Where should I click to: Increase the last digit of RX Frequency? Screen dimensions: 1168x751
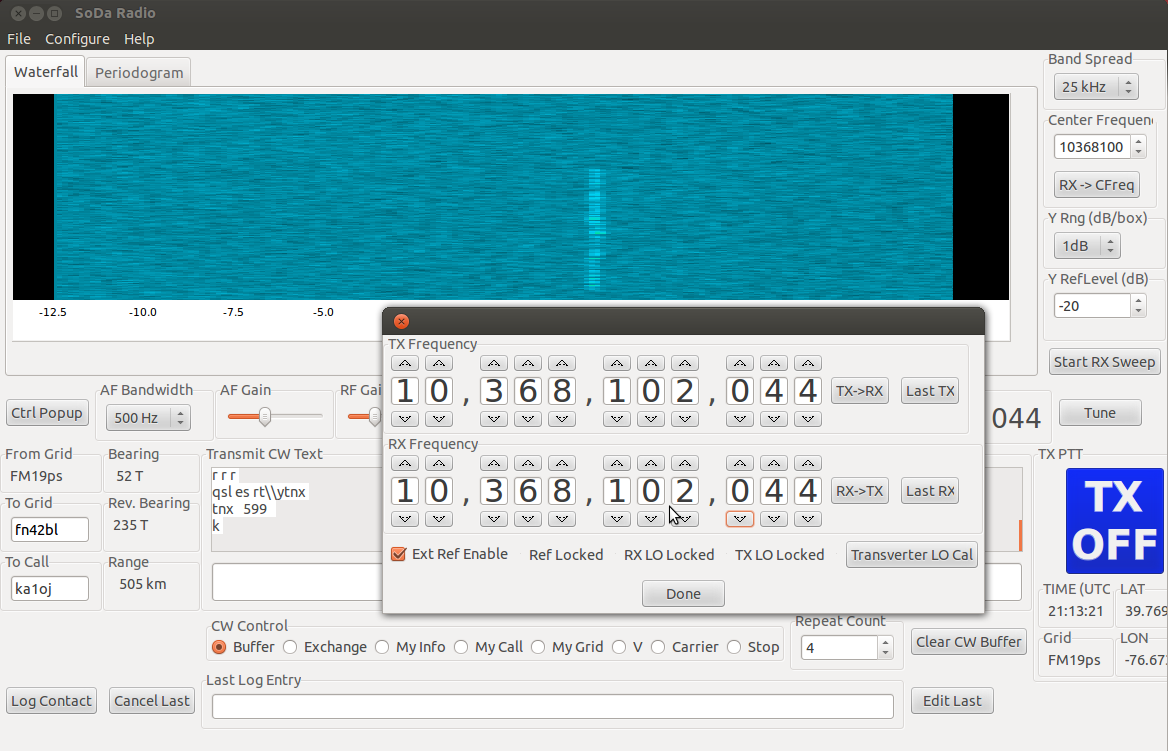point(807,463)
